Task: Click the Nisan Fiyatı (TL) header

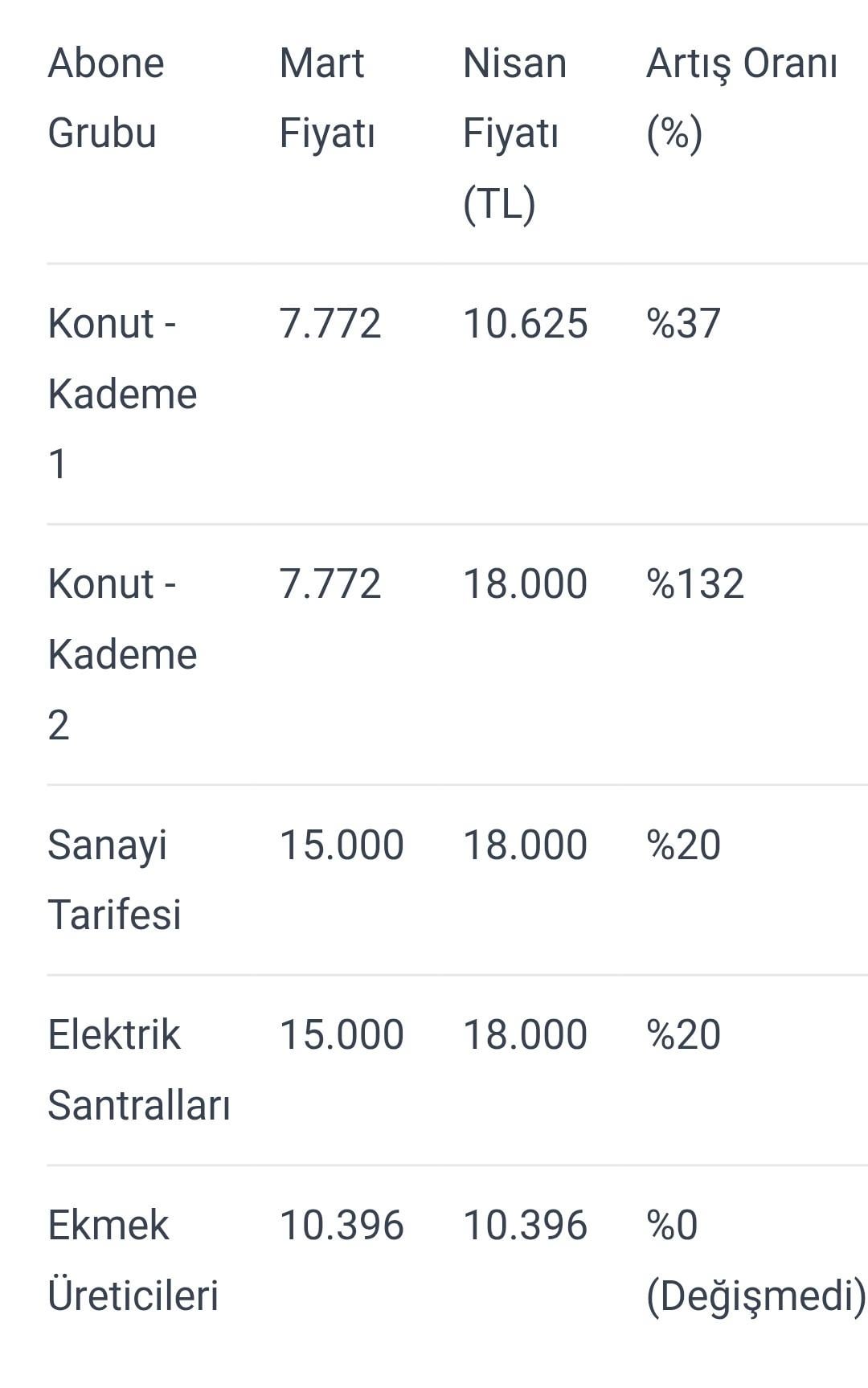Action: coord(514,133)
